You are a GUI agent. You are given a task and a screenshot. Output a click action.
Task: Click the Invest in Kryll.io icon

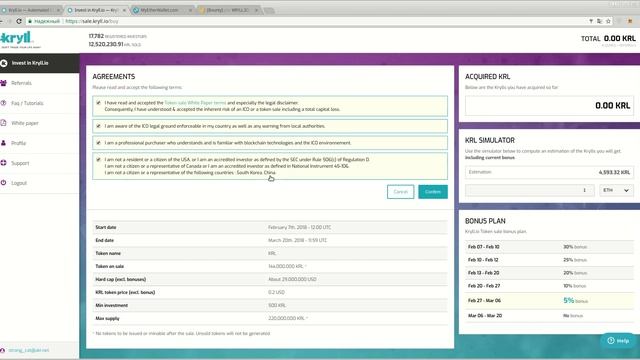point(4,63)
